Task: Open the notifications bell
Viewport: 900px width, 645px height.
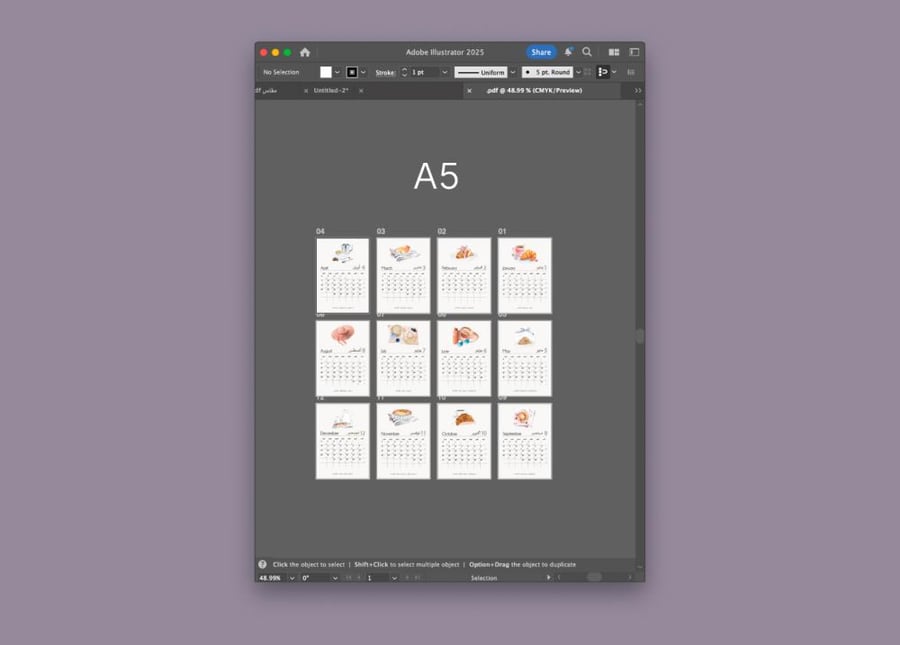Action: pos(568,52)
